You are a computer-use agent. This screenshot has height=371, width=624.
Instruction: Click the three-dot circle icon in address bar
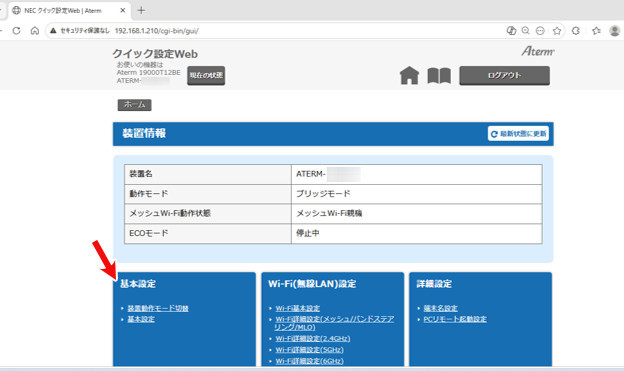(540, 31)
